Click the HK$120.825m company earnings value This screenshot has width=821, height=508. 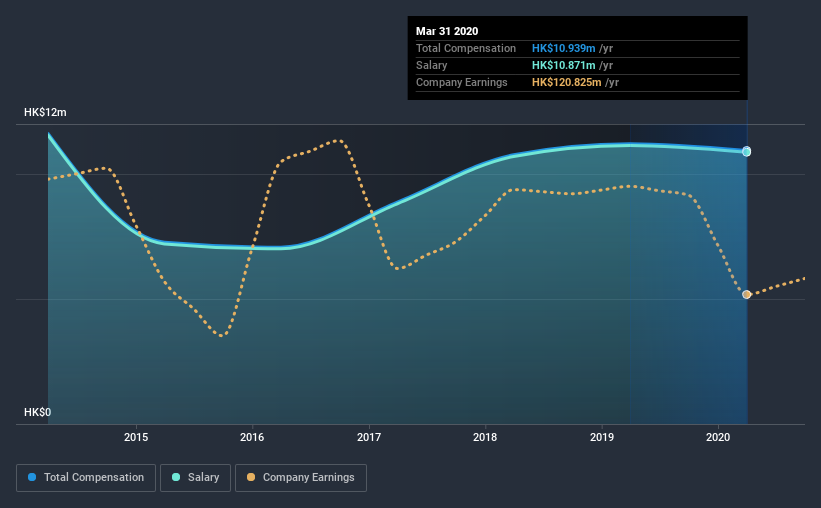pyautogui.click(x=567, y=82)
